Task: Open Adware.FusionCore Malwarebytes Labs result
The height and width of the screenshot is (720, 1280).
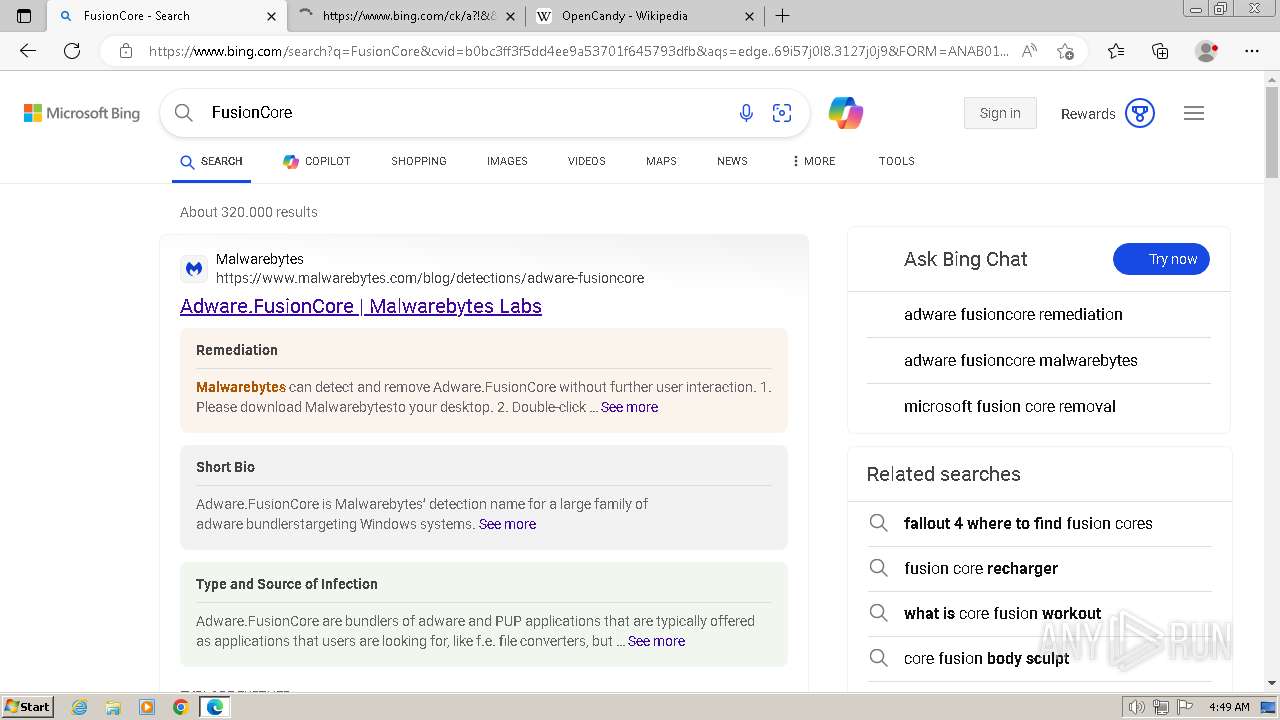Action: 361,306
